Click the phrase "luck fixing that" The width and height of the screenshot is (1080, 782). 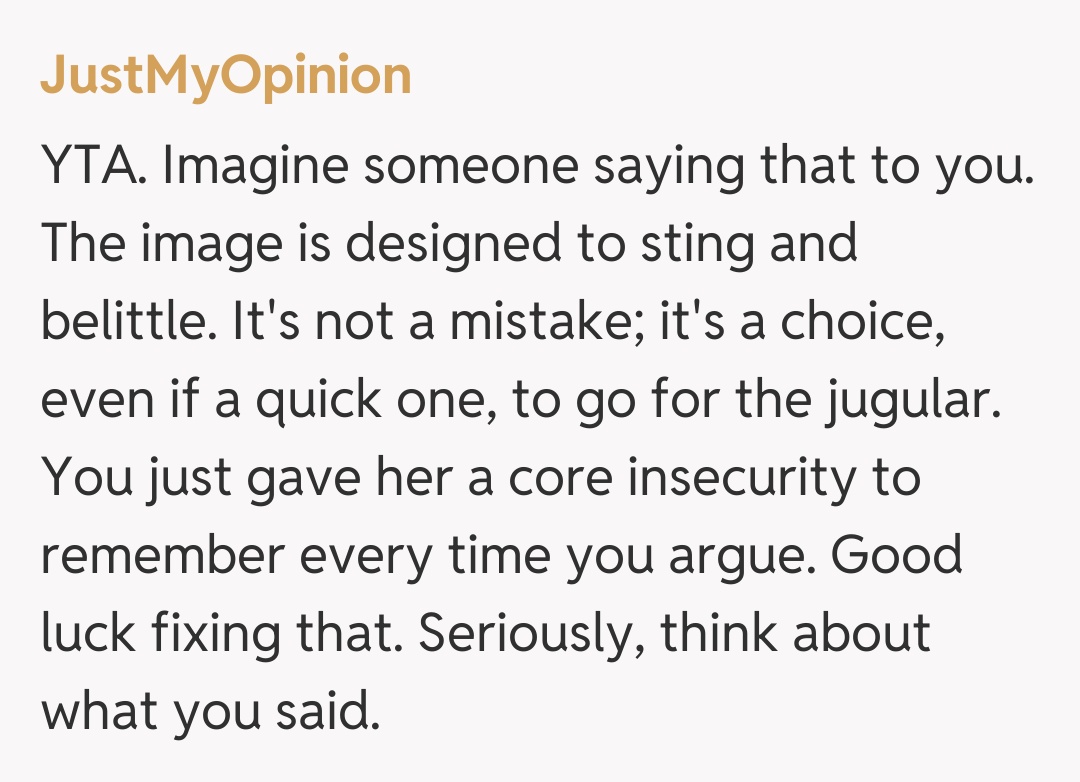click(x=220, y=633)
